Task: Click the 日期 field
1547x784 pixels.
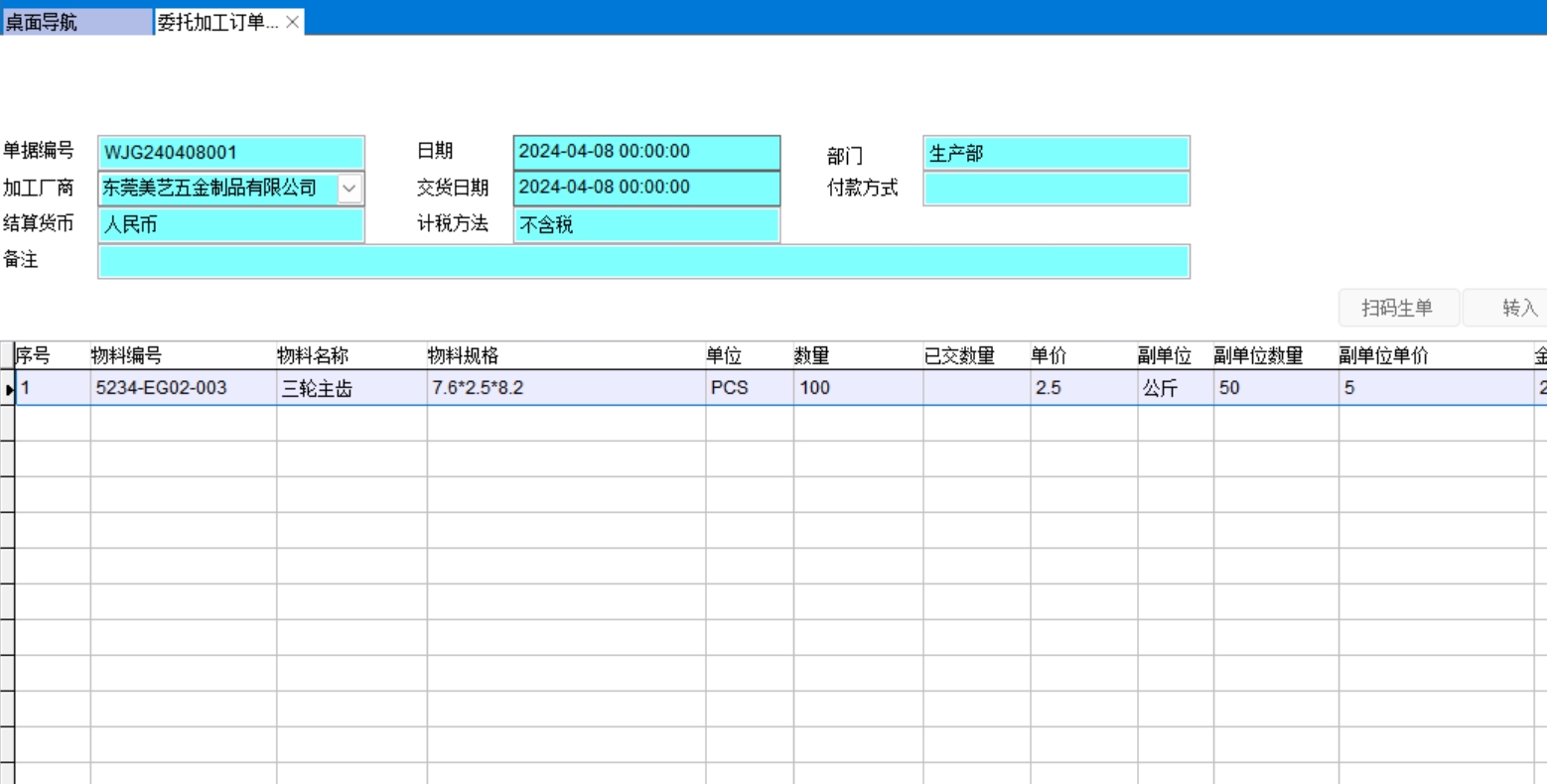Action: [646, 152]
